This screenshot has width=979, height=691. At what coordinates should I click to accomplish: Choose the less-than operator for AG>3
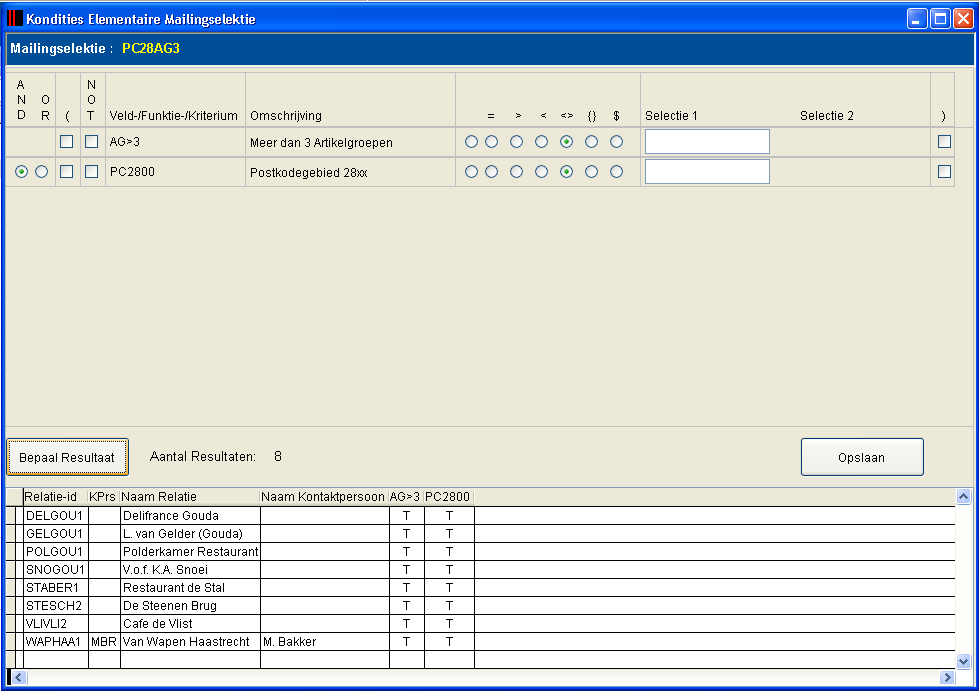[x=541, y=142]
